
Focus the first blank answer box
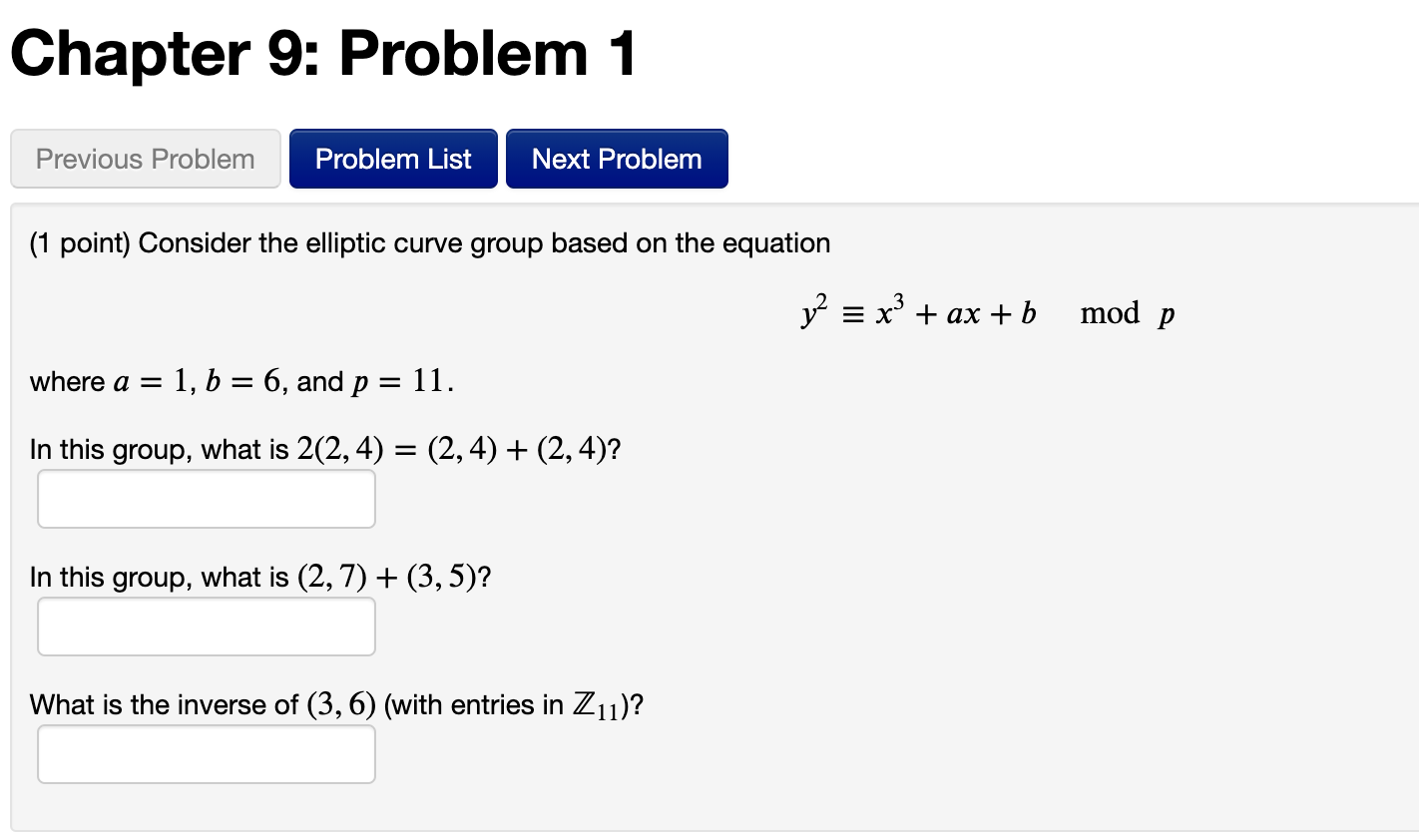(x=206, y=498)
